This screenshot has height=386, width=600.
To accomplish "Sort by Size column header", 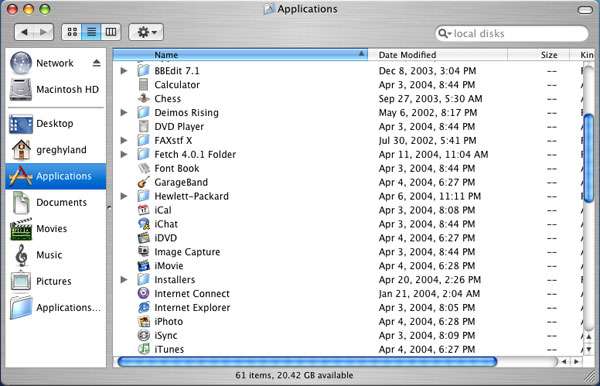I will pyautogui.click(x=539, y=55).
